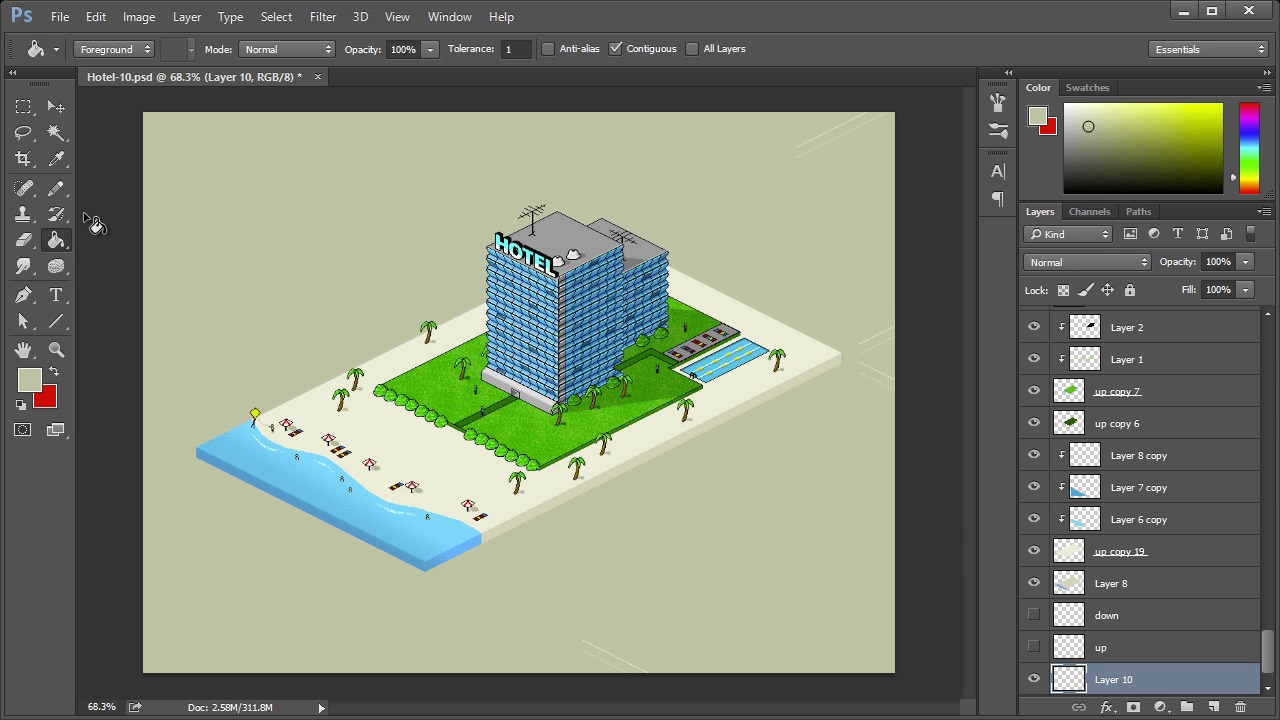Open the blending Mode dropdown in options bar
The image size is (1280, 720).
(287, 49)
